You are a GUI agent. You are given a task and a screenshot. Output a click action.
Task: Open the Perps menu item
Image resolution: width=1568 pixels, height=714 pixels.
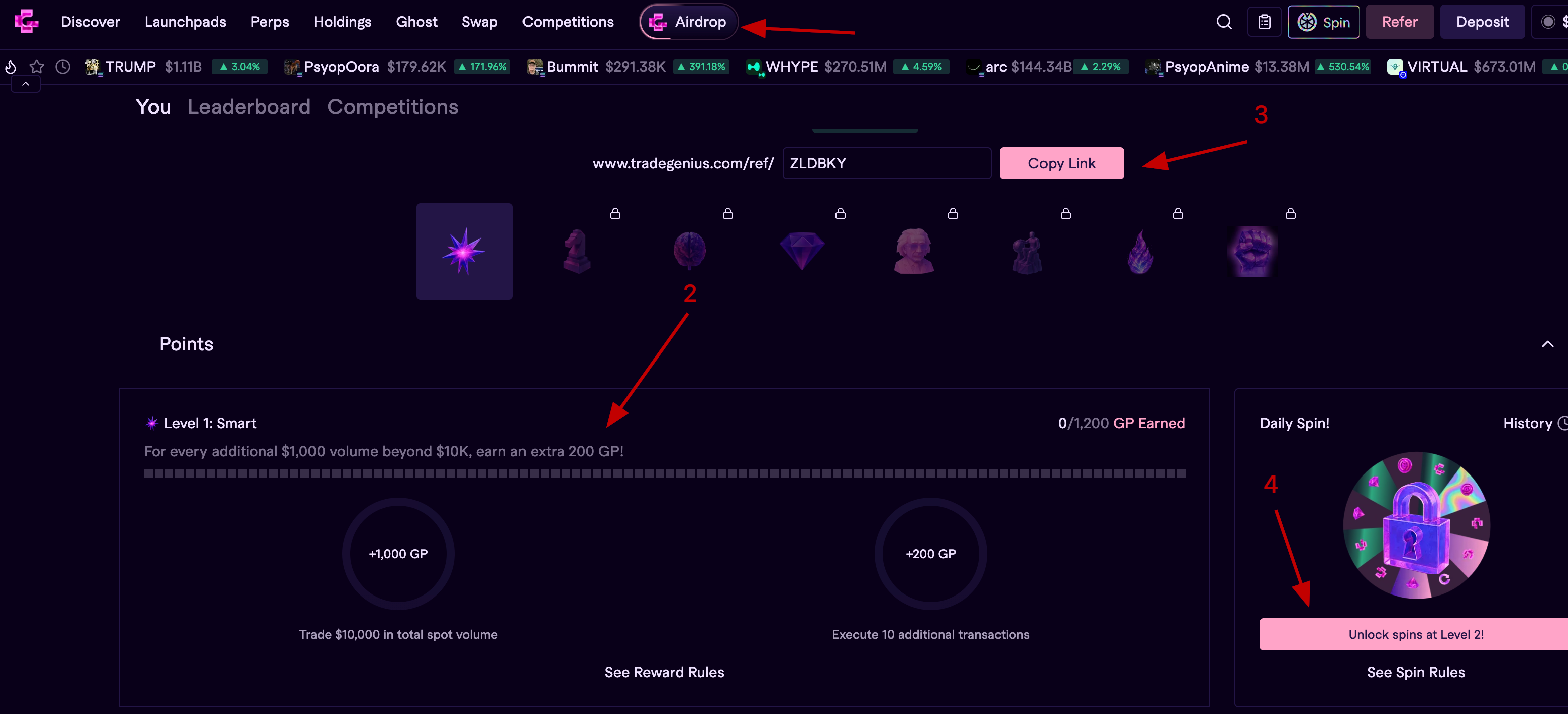click(270, 22)
